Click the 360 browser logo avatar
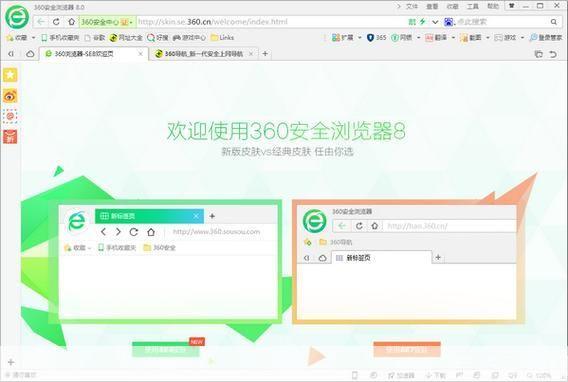 (17, 17)
